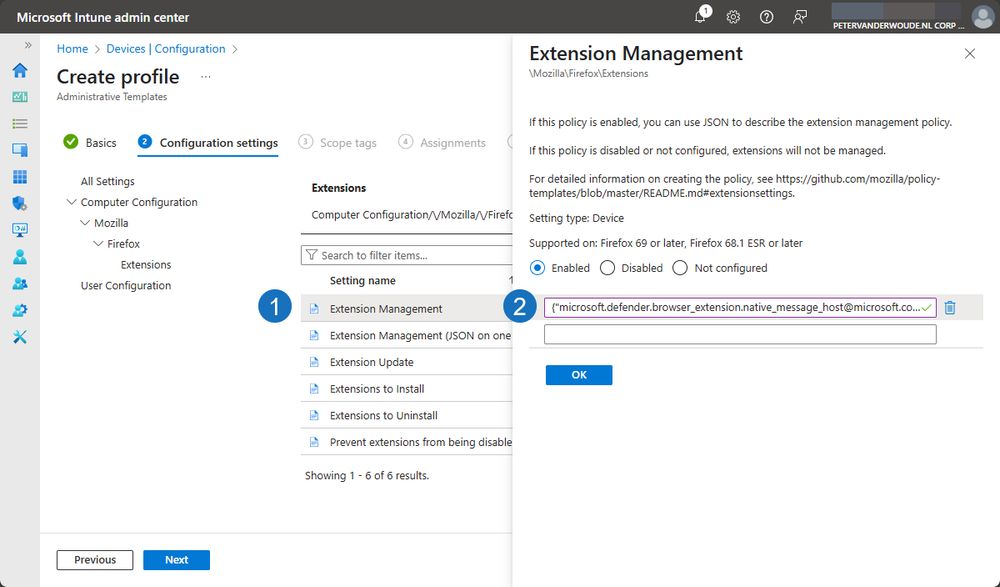Viewport: 1000px width, 587px height.
Task: Click the JSON on one line row icon
Action: tap(314, 336)
